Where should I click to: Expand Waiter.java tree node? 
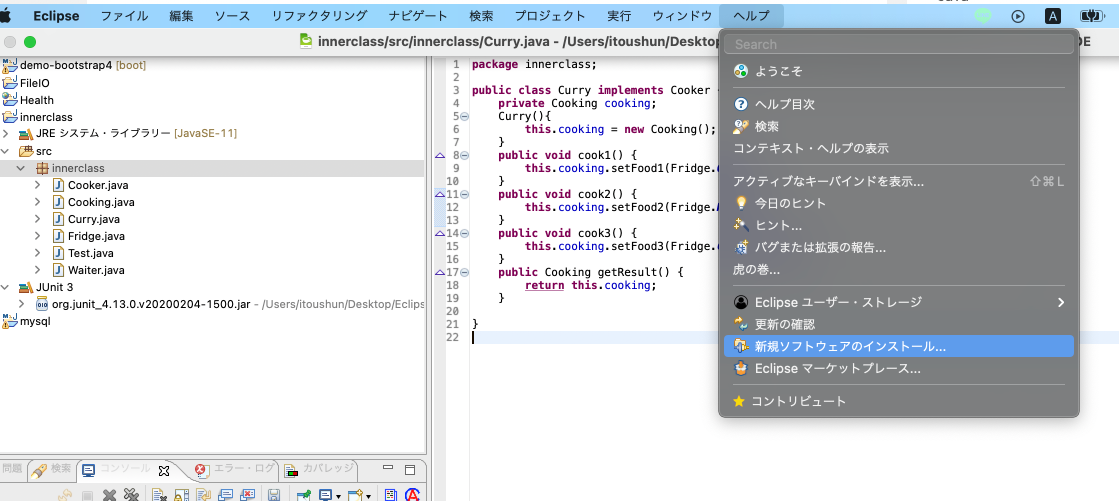(37, 270)
